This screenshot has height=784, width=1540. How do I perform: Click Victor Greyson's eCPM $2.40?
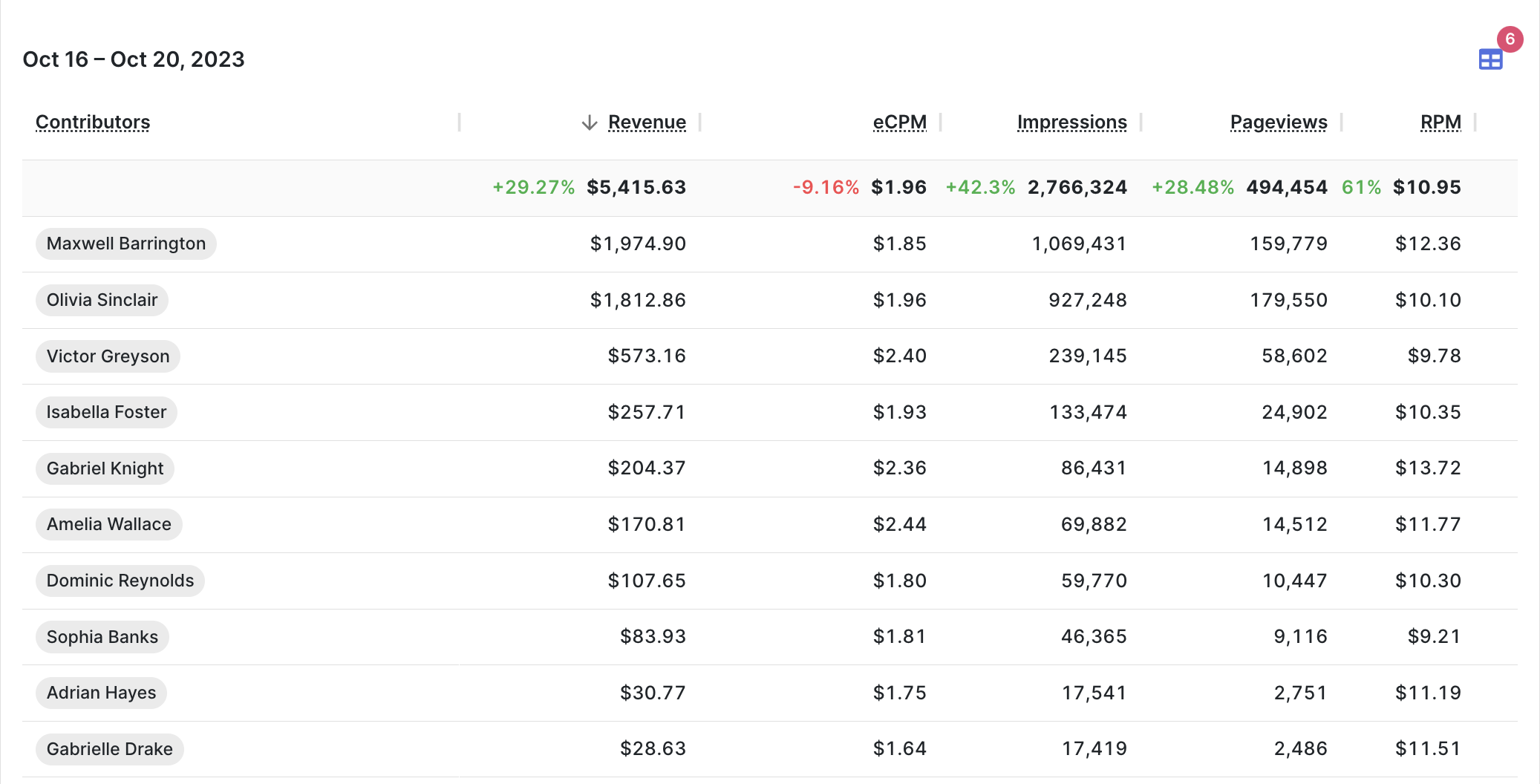899,356
